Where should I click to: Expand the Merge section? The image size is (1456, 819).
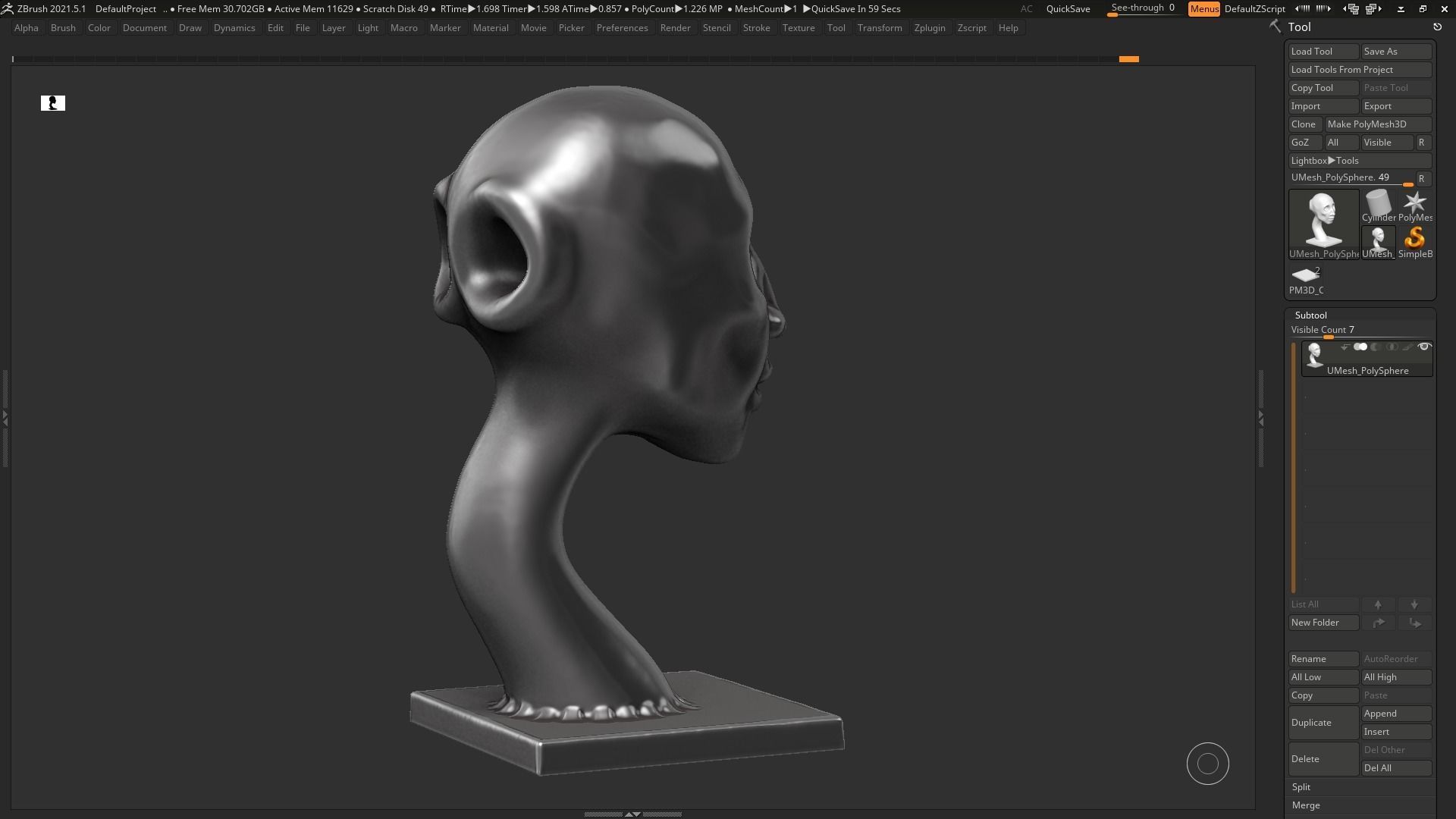(x=1306, y=805)
